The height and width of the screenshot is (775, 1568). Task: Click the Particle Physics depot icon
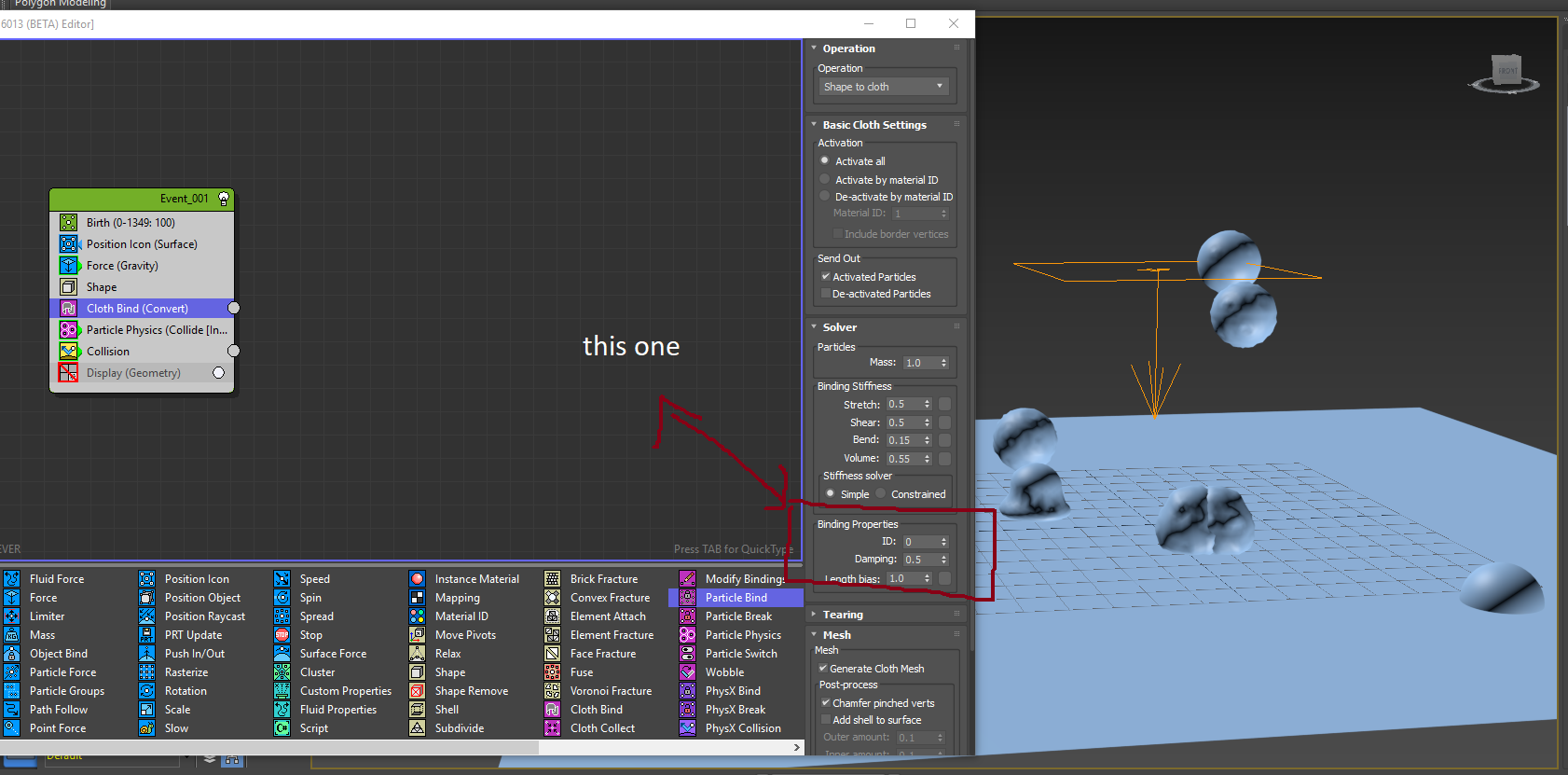tap(688, 635)
